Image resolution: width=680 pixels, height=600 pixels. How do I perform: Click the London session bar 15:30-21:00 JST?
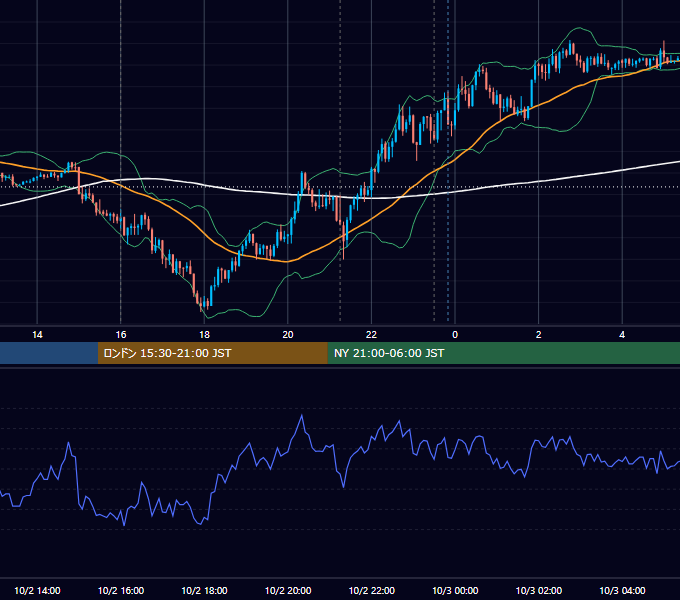pyautogui.click(x=212, y=353)
